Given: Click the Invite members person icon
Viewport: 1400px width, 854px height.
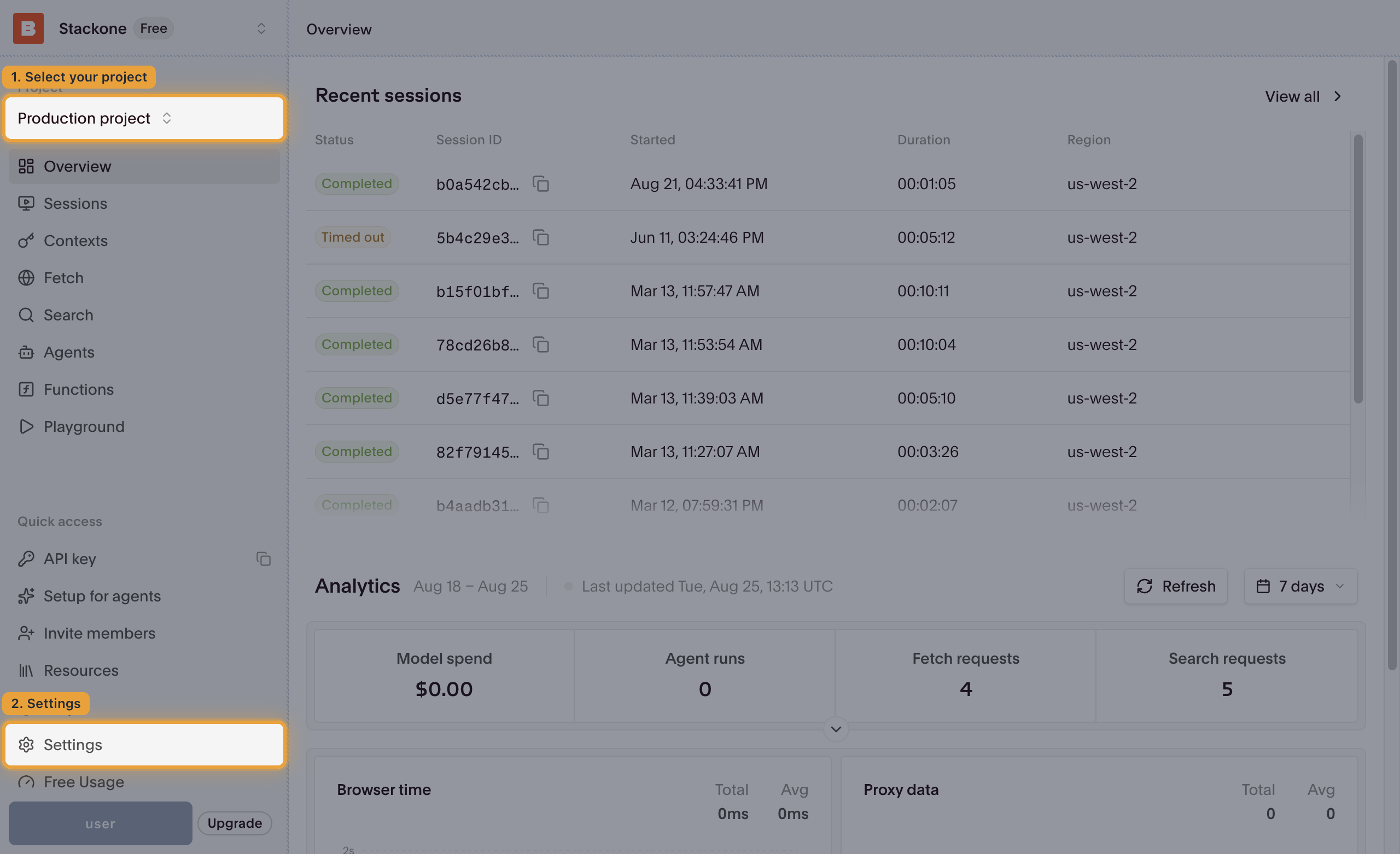Looking at the screenshot, I should (26, 633).
